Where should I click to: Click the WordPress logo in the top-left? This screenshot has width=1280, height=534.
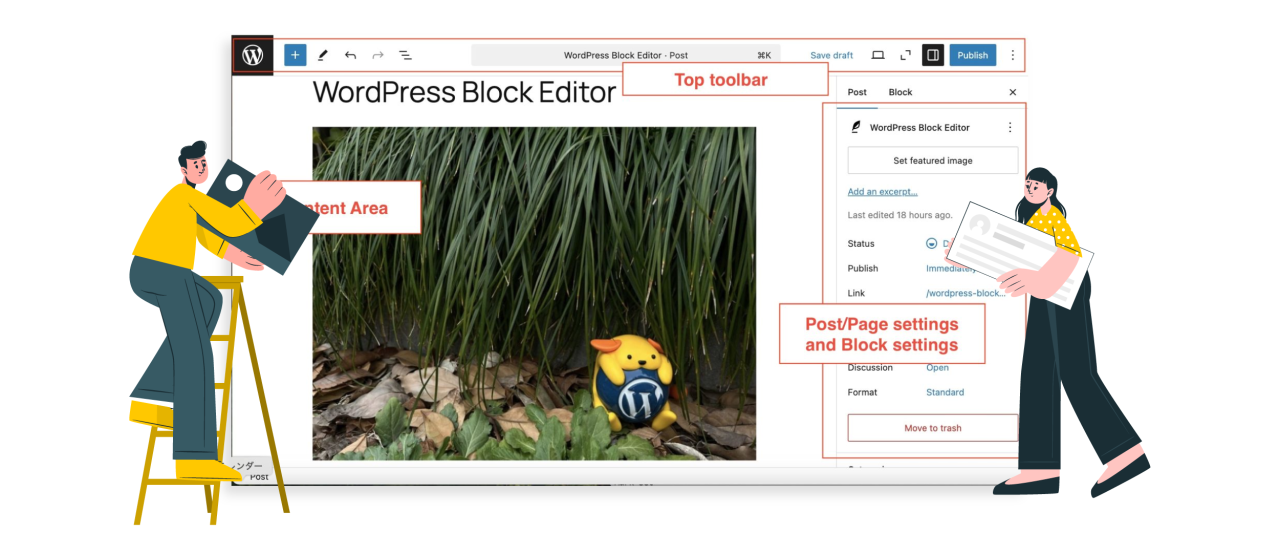coord(253,56)
